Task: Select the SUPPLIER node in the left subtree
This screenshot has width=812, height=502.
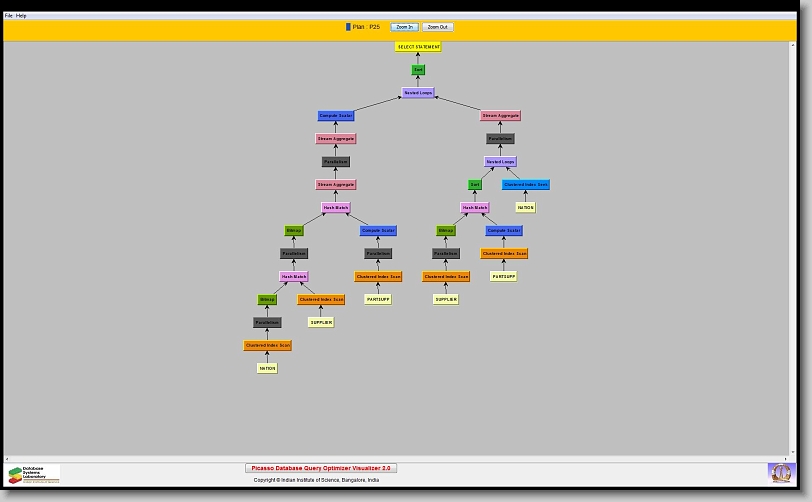Action: pyautogui.click(x=321, y=322)
